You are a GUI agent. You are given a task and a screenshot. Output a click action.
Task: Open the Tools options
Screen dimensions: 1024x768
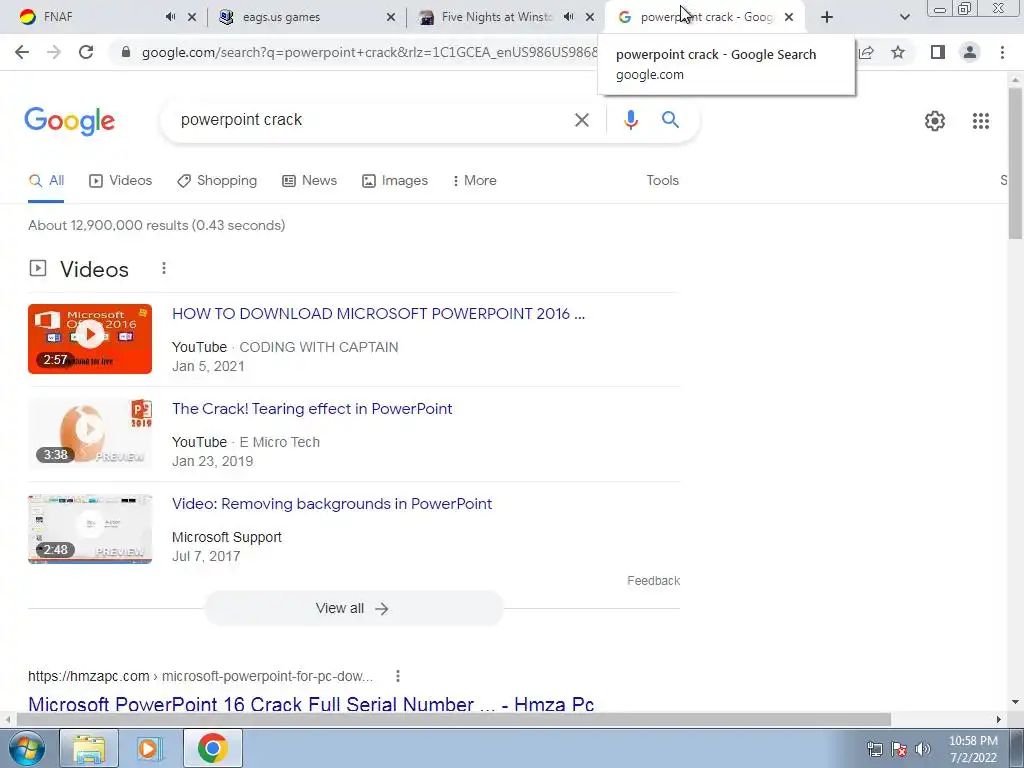[x=662, y=181]
